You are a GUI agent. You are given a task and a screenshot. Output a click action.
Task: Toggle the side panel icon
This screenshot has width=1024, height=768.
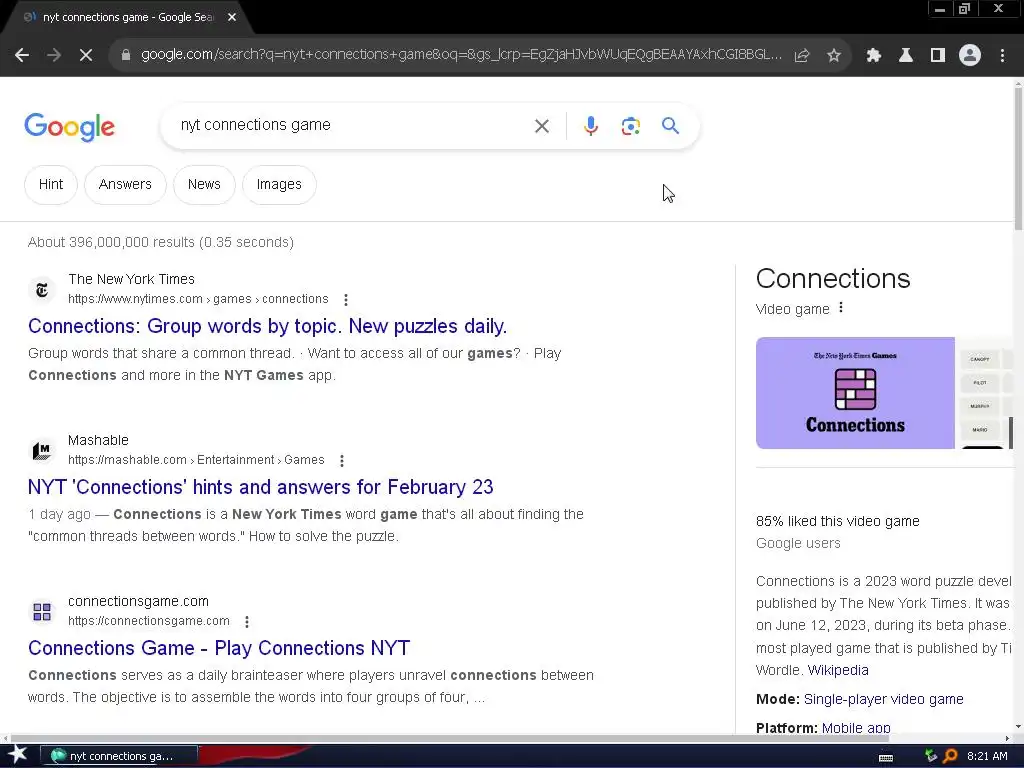coord(938,56)
